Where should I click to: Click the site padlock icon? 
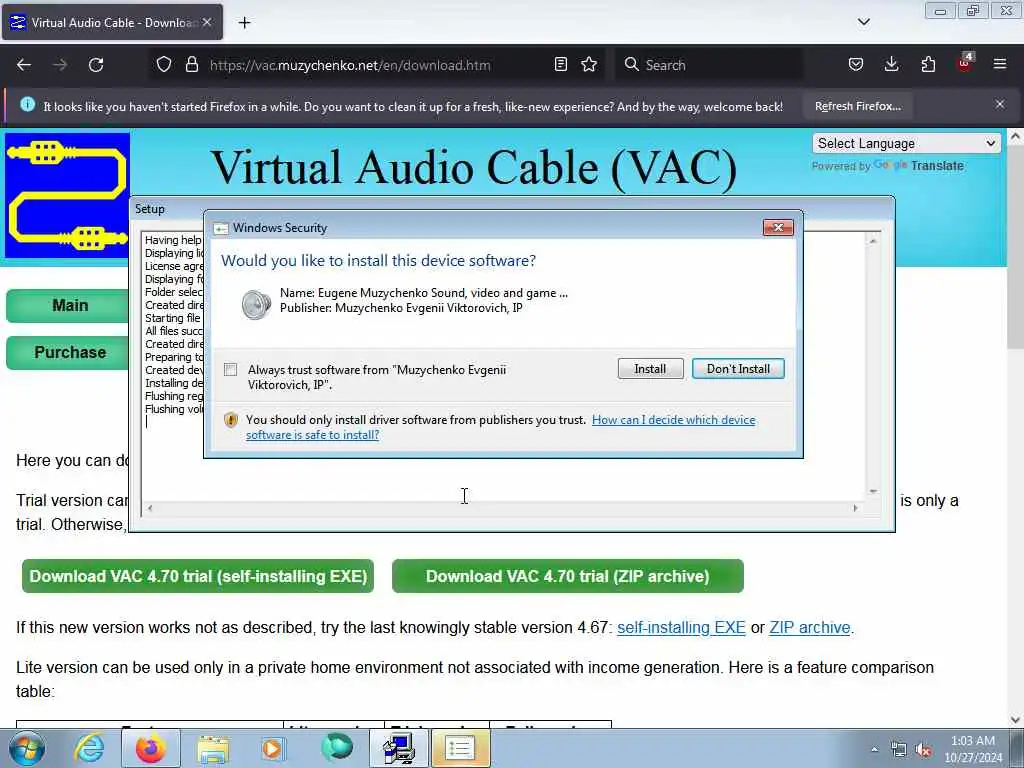coord(191,65)
